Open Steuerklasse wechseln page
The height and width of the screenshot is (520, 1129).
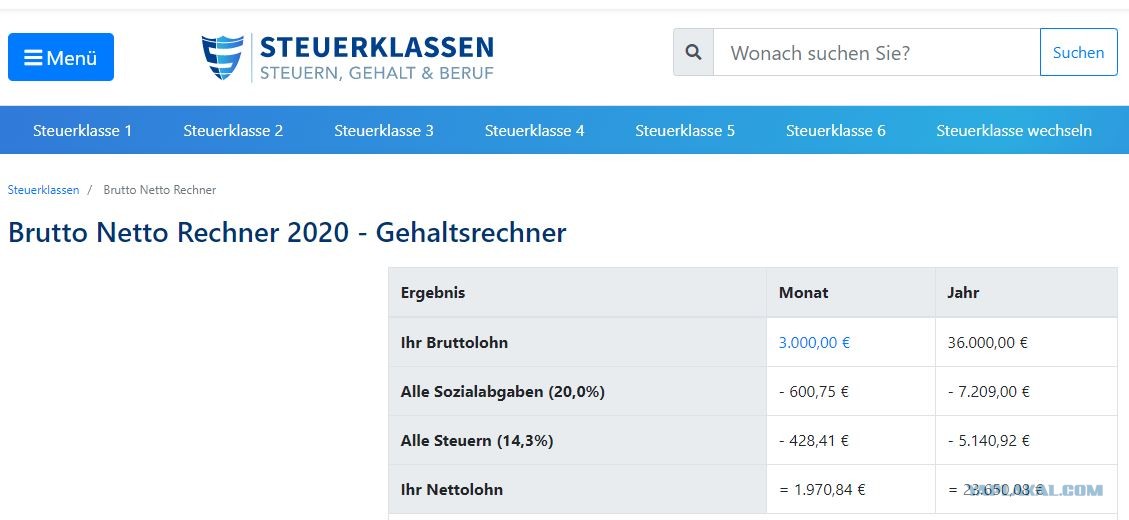tap(1014, 130)
